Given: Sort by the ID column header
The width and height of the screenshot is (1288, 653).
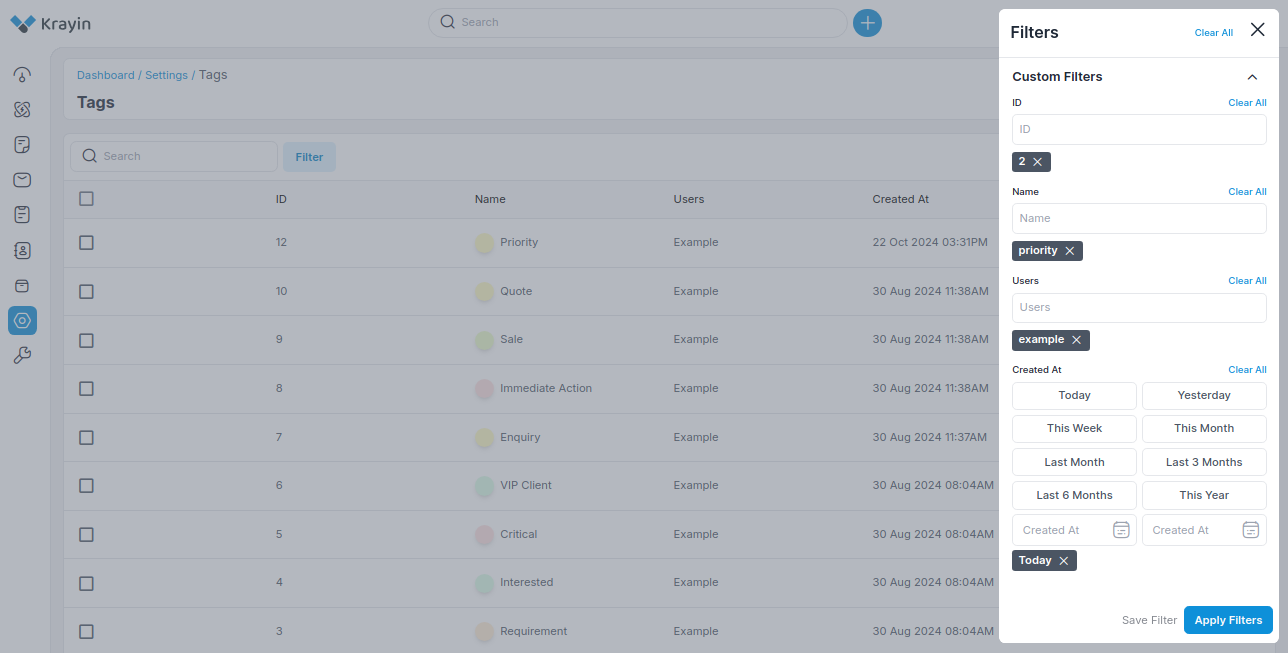Looking at the screenshot, I should (x=281, y=199).
